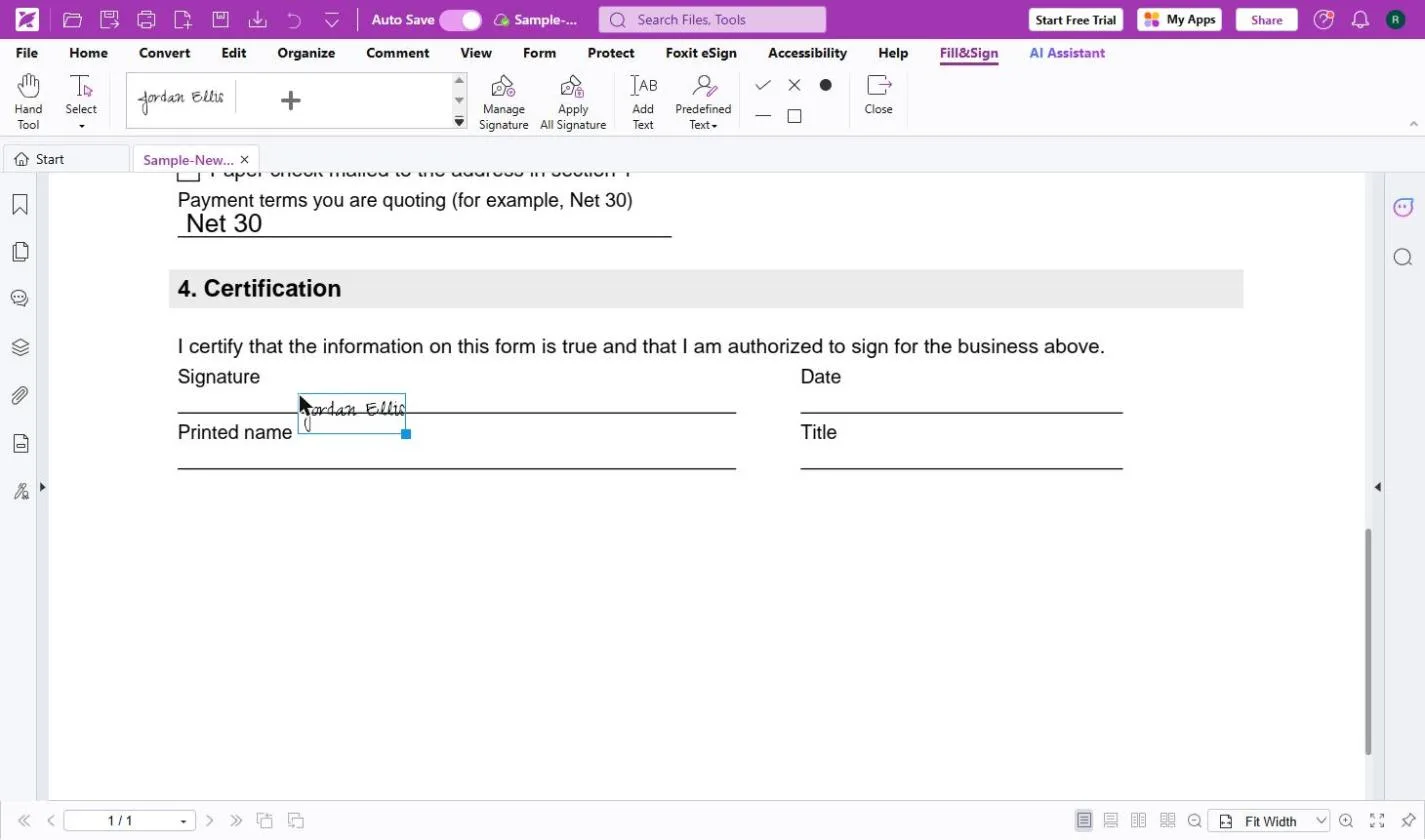Viewport: 1425px width, 840px height.
Task: Switch to two-page facing view
Action: point(1139,821)
